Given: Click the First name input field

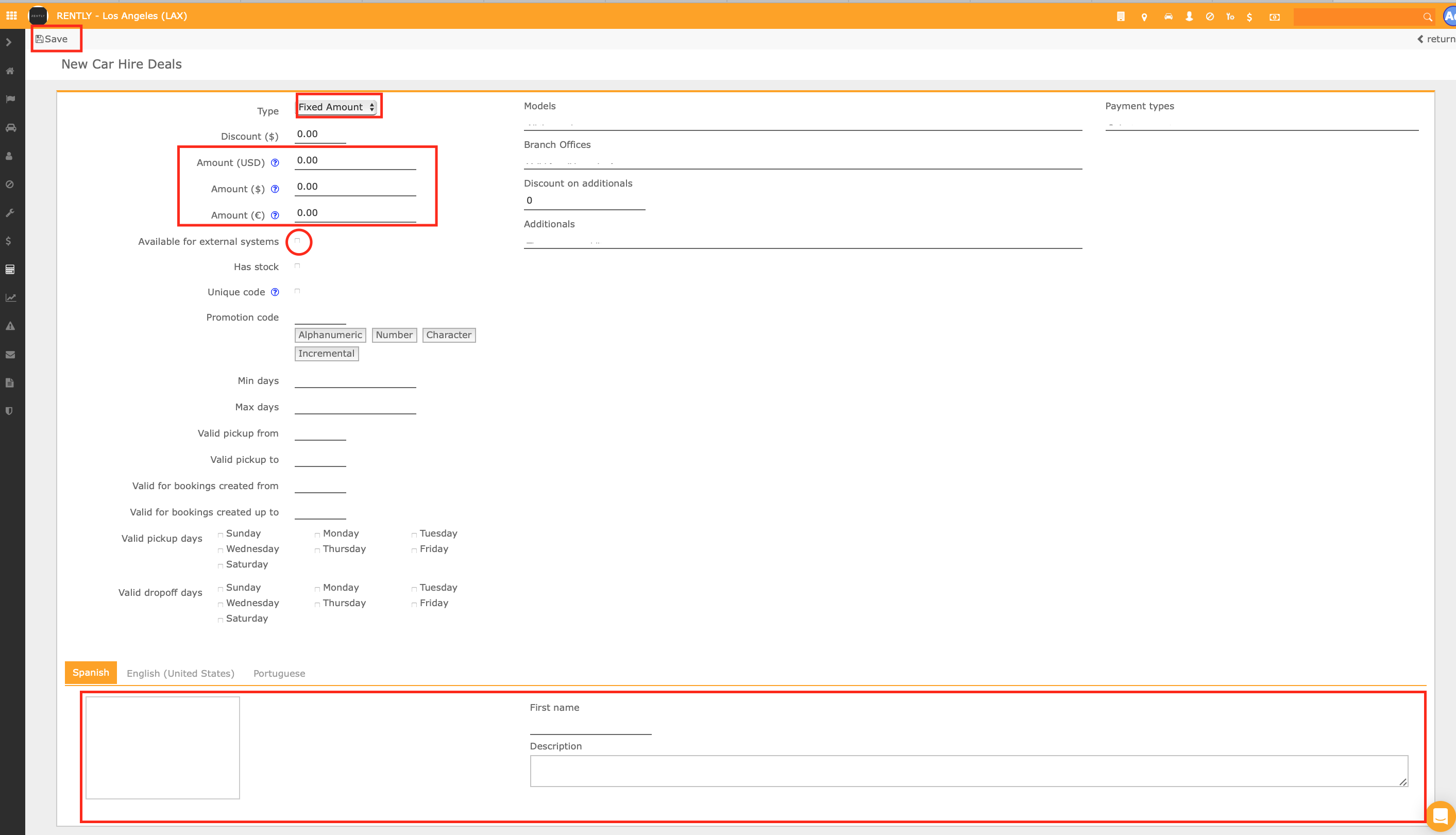Looking at the screenshot, I should coord(590,727).
